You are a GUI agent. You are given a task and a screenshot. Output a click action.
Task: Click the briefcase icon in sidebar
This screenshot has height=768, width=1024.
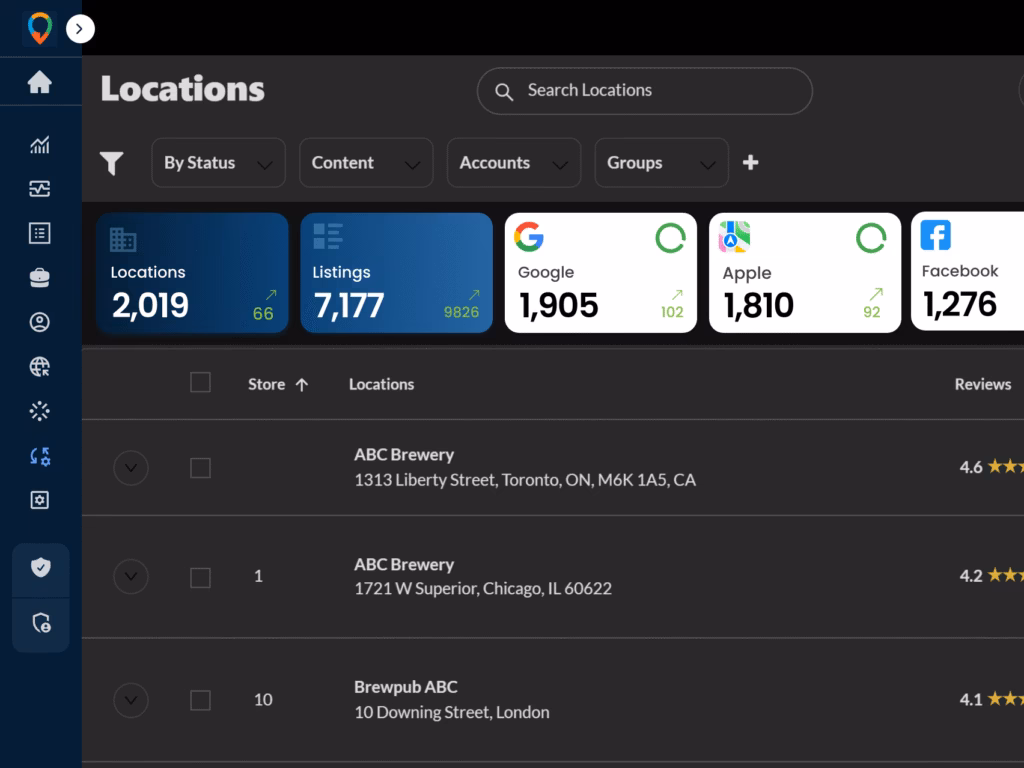(40, 278)
